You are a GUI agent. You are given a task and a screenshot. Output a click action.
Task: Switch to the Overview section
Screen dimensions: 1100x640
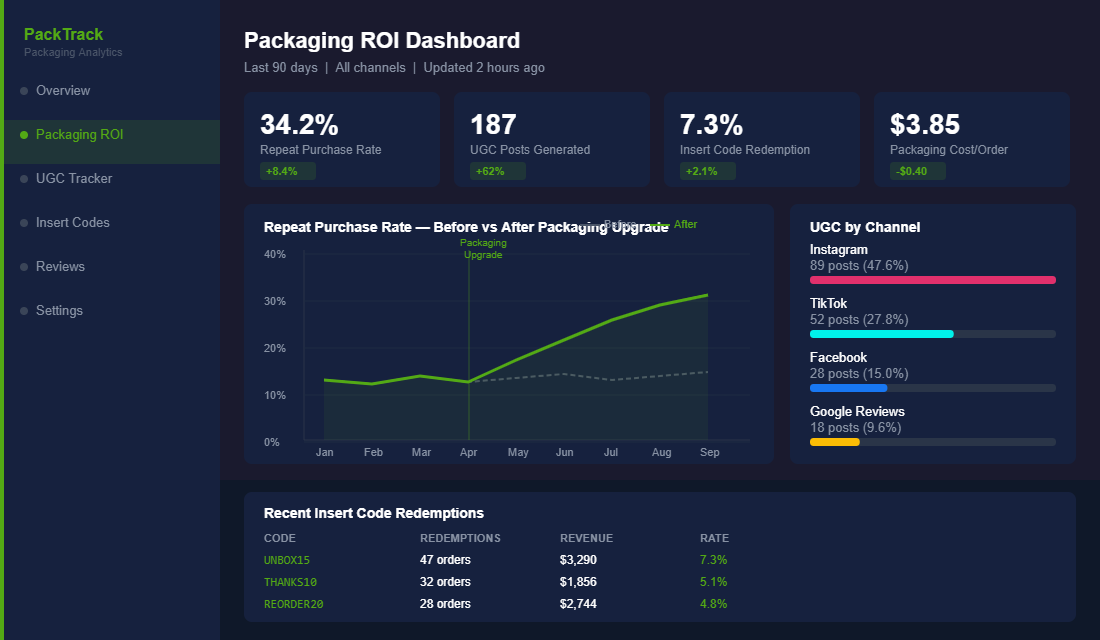(x=64, y=90)
